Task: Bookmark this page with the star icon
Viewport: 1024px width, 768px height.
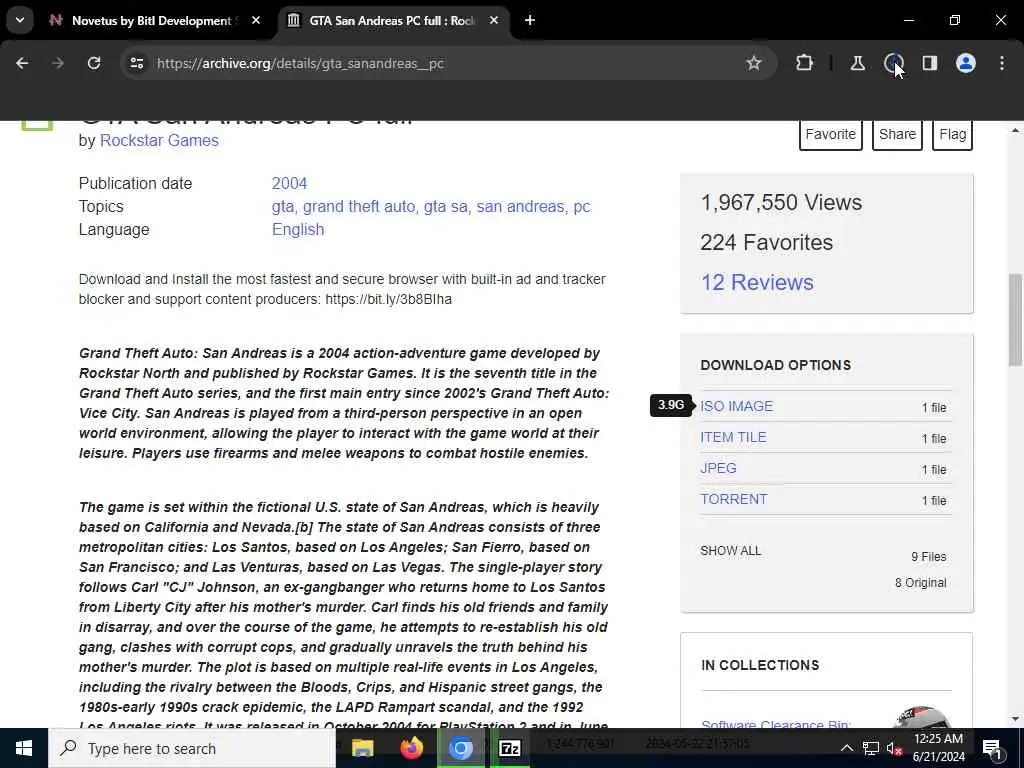Action: click(x=754, y=63)
